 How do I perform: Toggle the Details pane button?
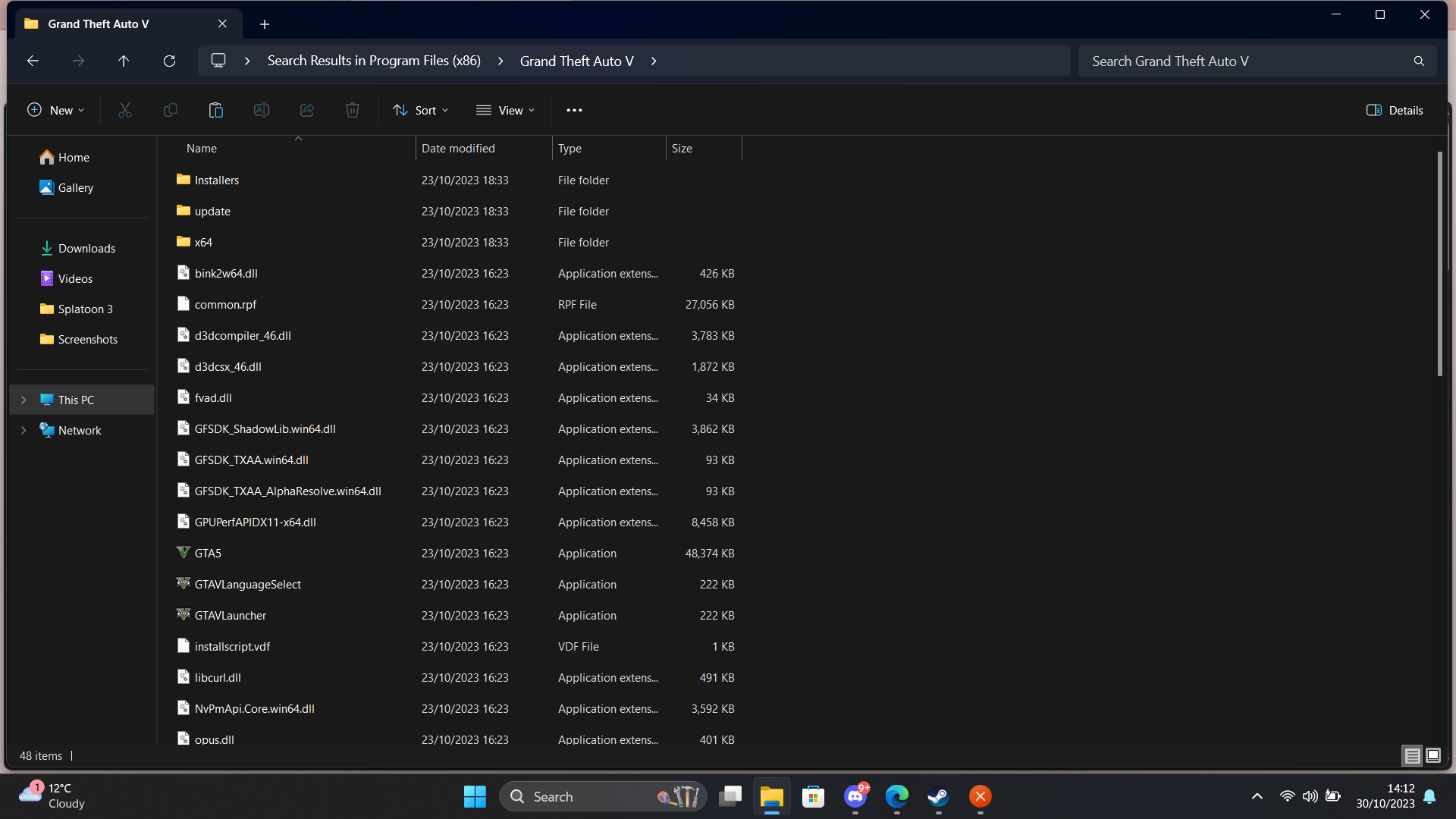click(x=1395, y=111)
